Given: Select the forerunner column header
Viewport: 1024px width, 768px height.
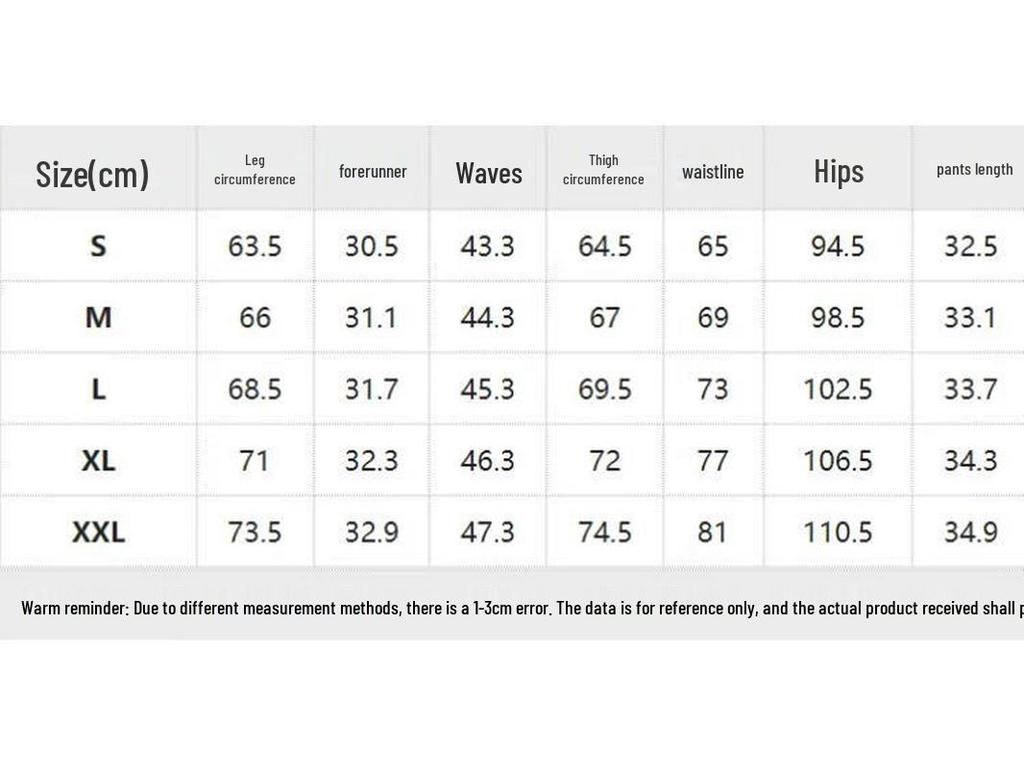Looking at the screenshot, I should tap(372, 172).
